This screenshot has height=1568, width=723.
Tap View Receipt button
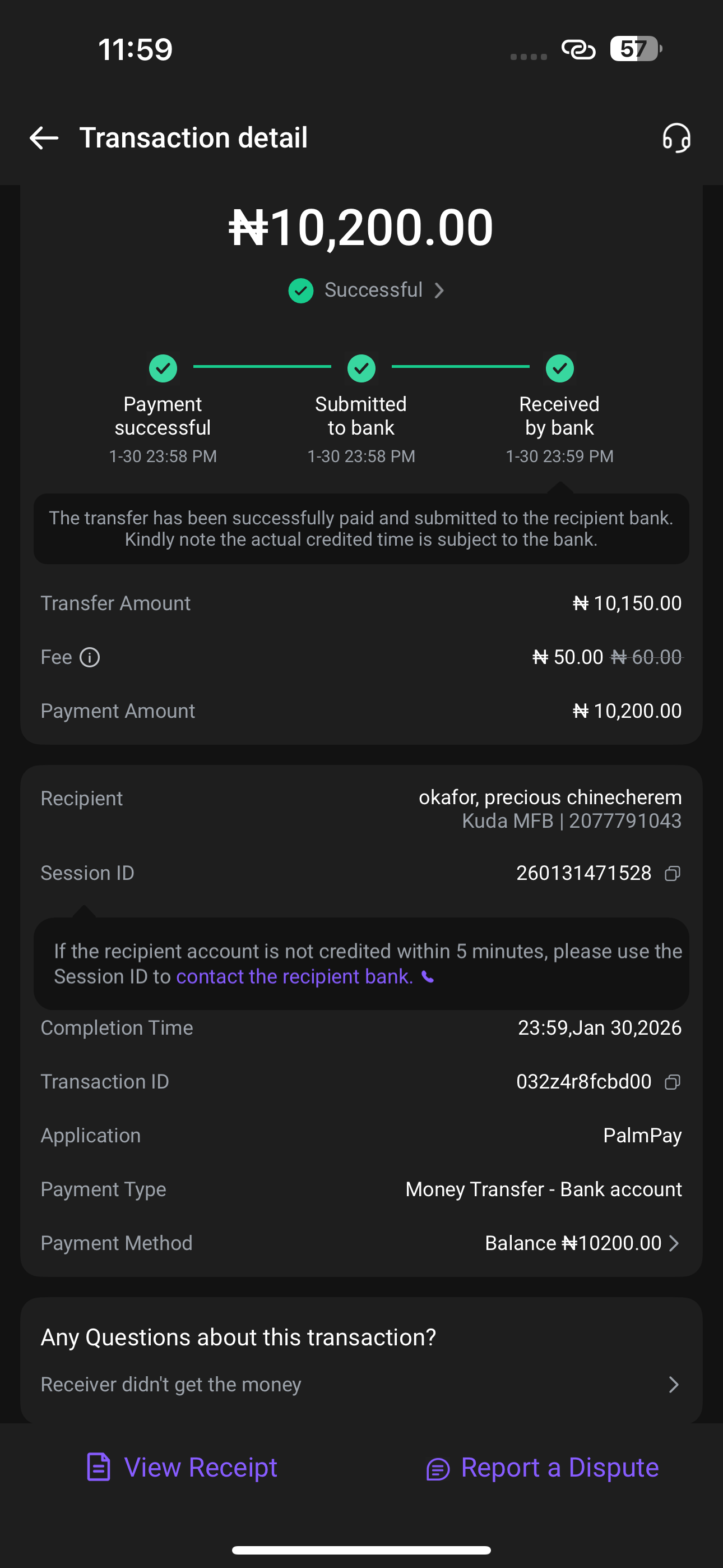(182, 1468)
